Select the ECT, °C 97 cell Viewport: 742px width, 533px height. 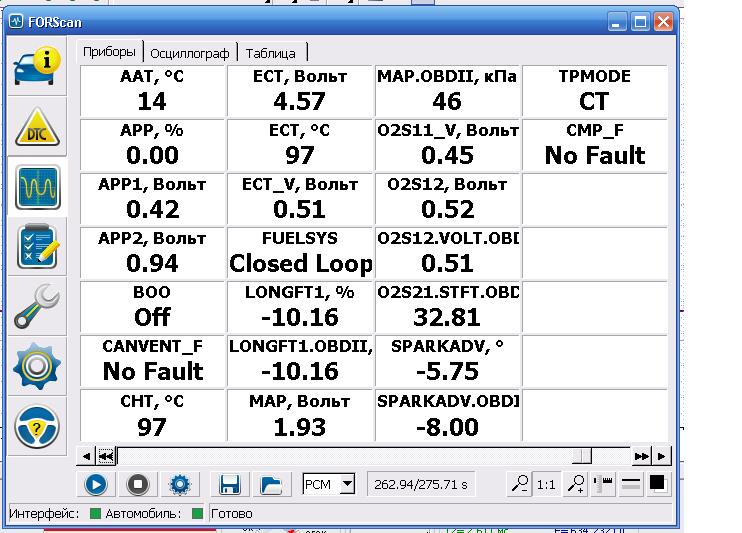(300, 144)
